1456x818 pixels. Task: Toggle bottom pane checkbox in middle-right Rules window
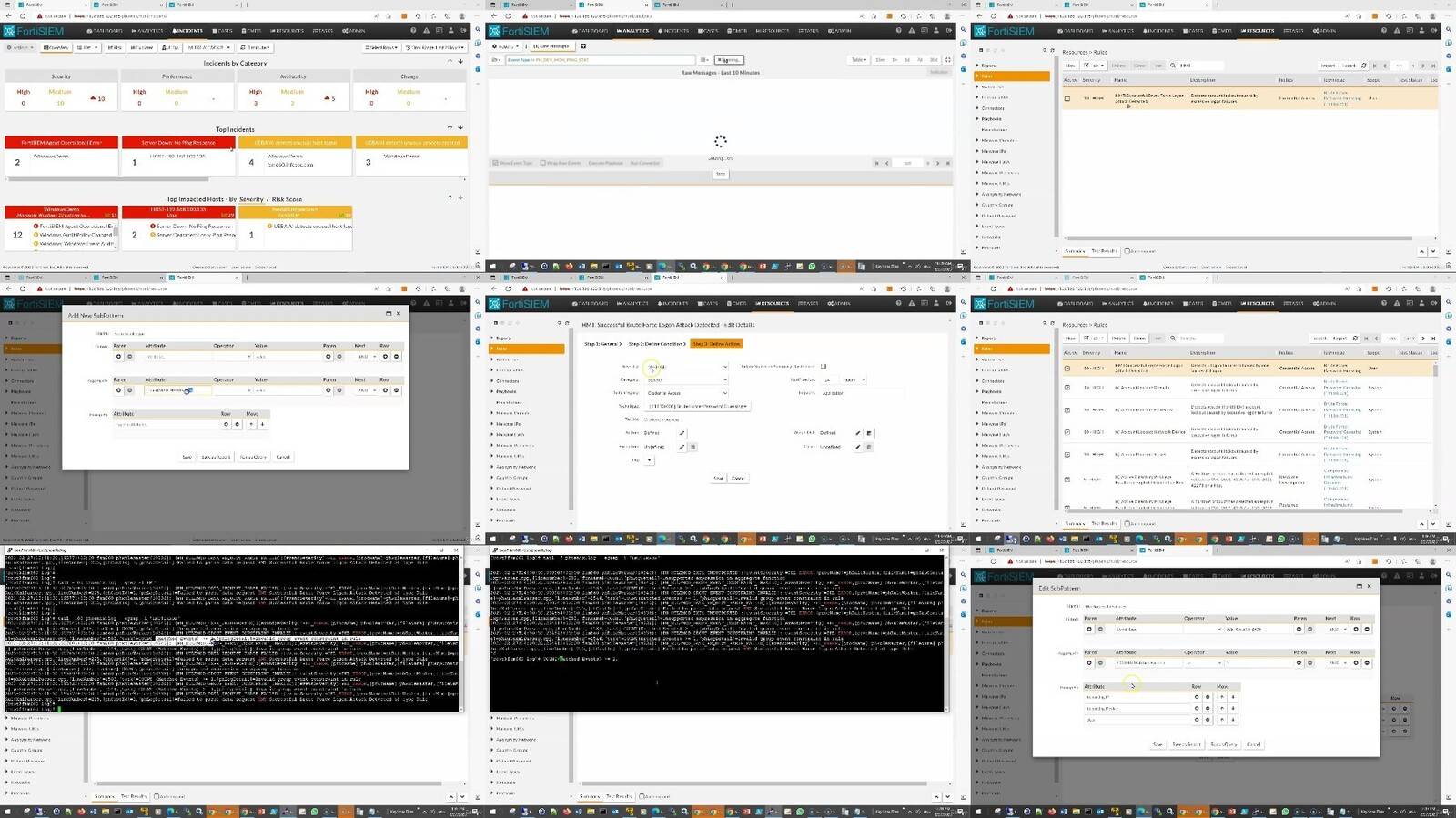click(x=1127, y=523)
